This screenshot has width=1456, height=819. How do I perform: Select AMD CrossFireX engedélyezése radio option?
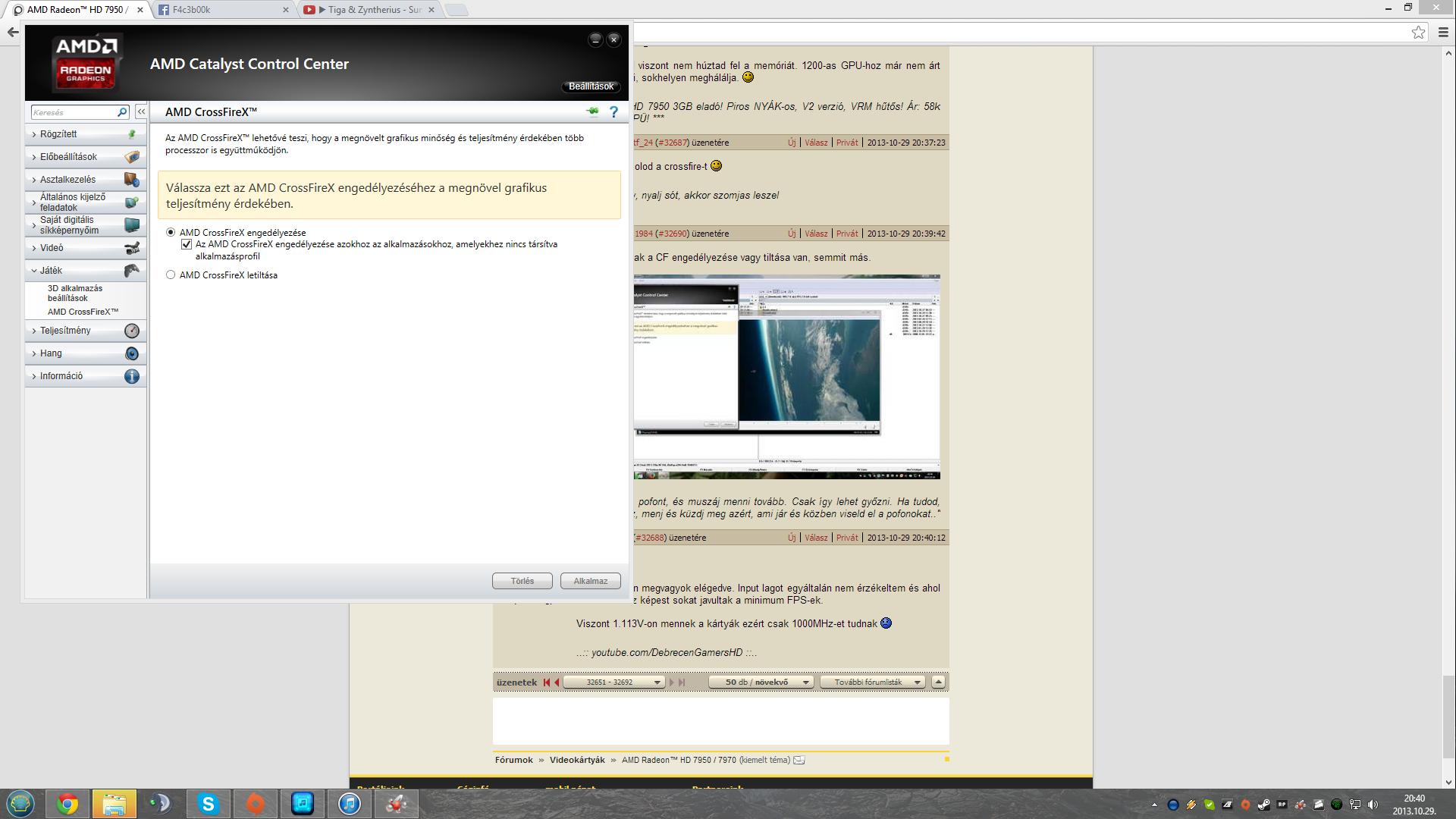click(x=171, y=232)
